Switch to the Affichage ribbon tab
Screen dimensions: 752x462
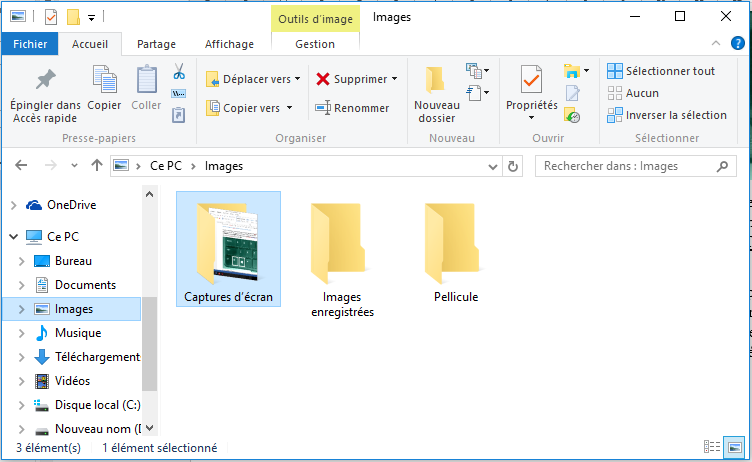229,44
